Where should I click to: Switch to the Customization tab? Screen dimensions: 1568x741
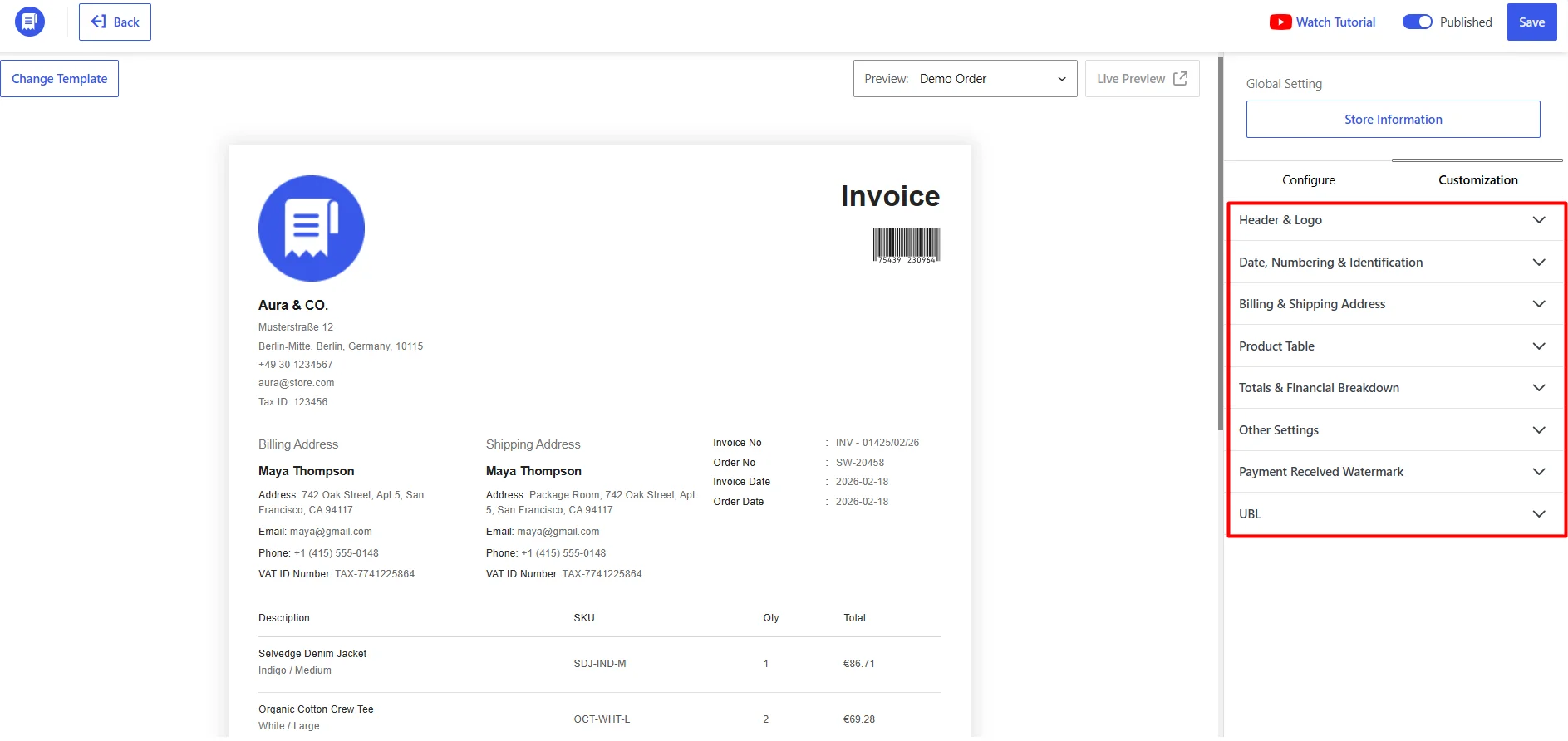coord(1477,180)
